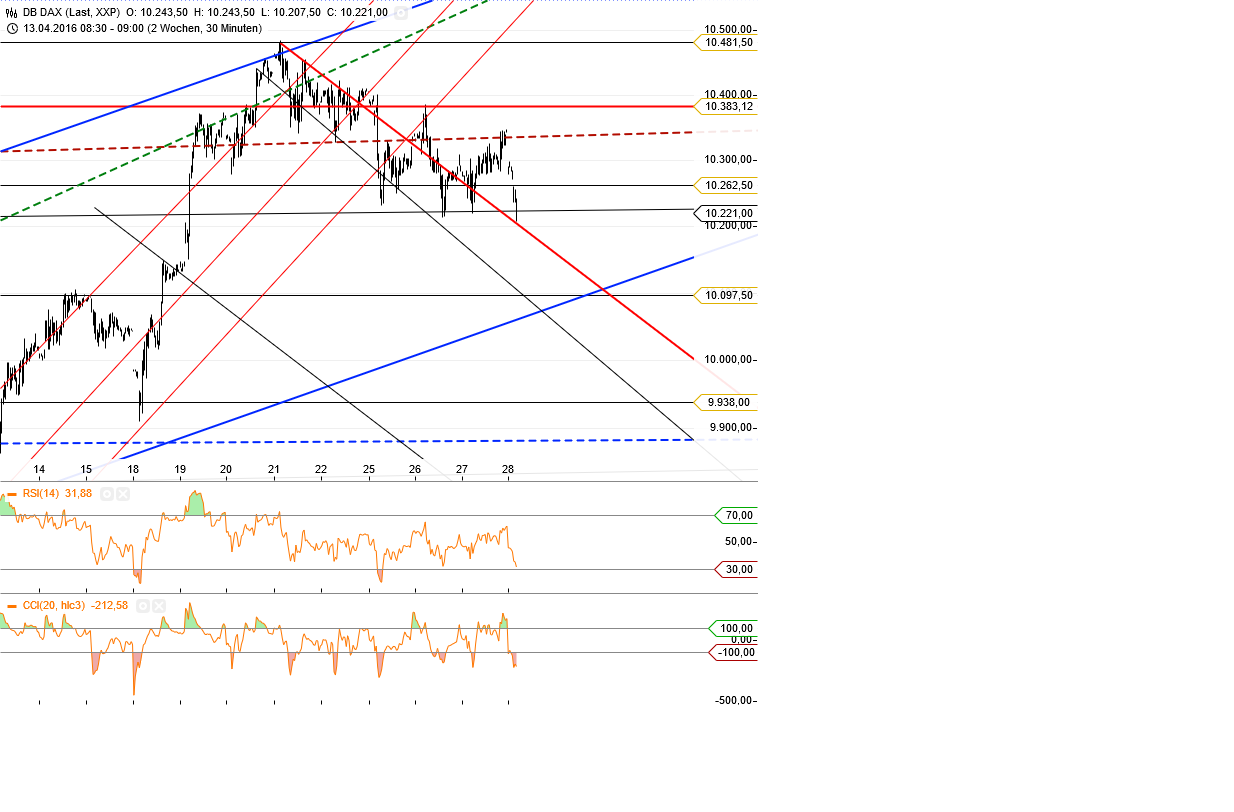Click the orange RSI line color swatch
The width and height of the screenshot is (1234, 812).
12,493
